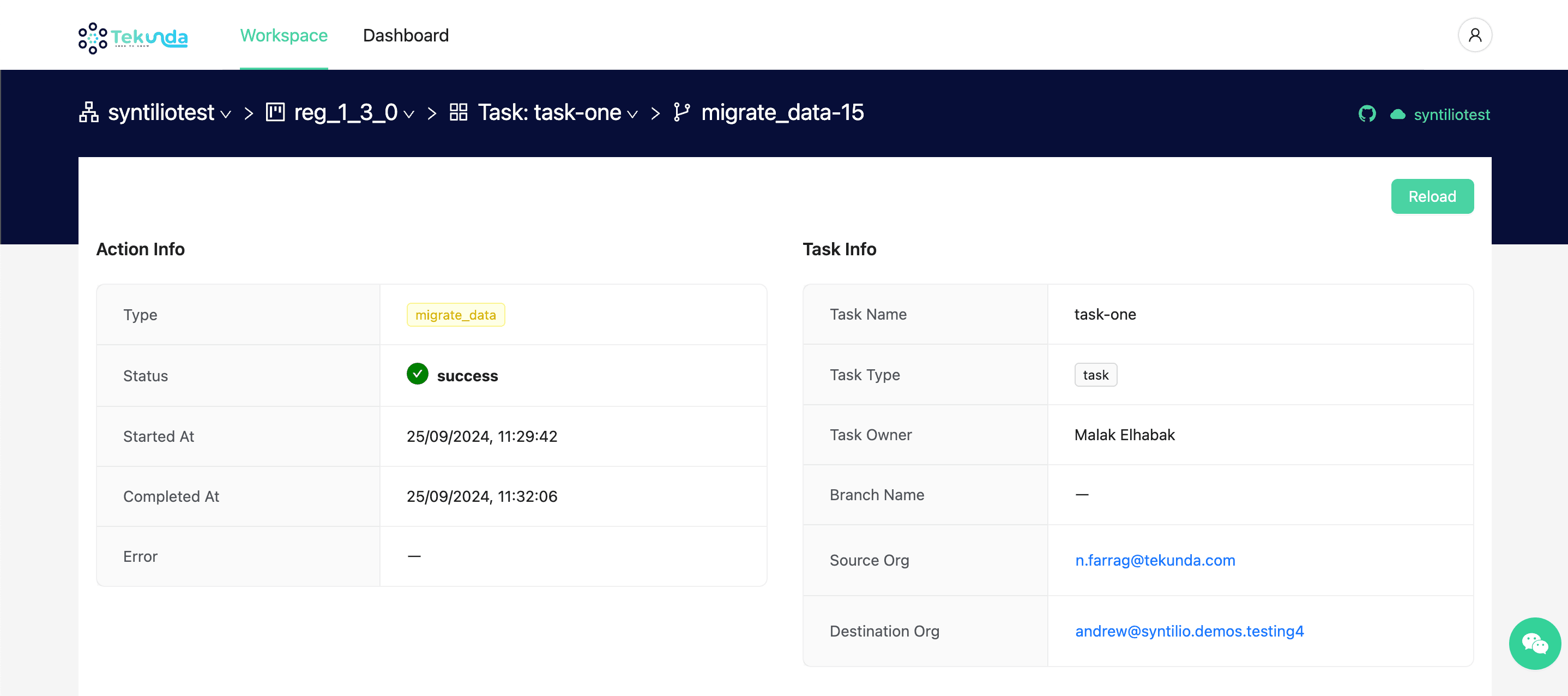Click the green success checkmark icon
Viewport: 1568px width, 696px height.
(417, 375)
